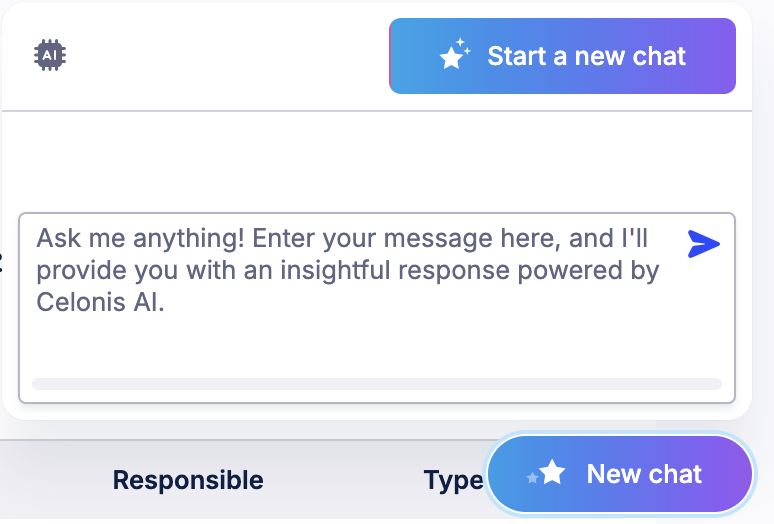Click the "New chat" text label

(x=644, y=474)
